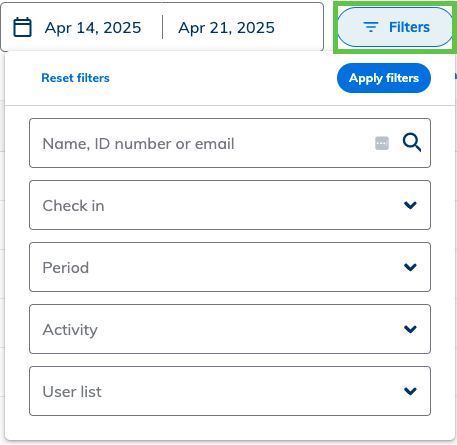The height and width of the screenshot is (445, 457).
Task: Click the chevron arrow in Period field
Action: (410, 267)
